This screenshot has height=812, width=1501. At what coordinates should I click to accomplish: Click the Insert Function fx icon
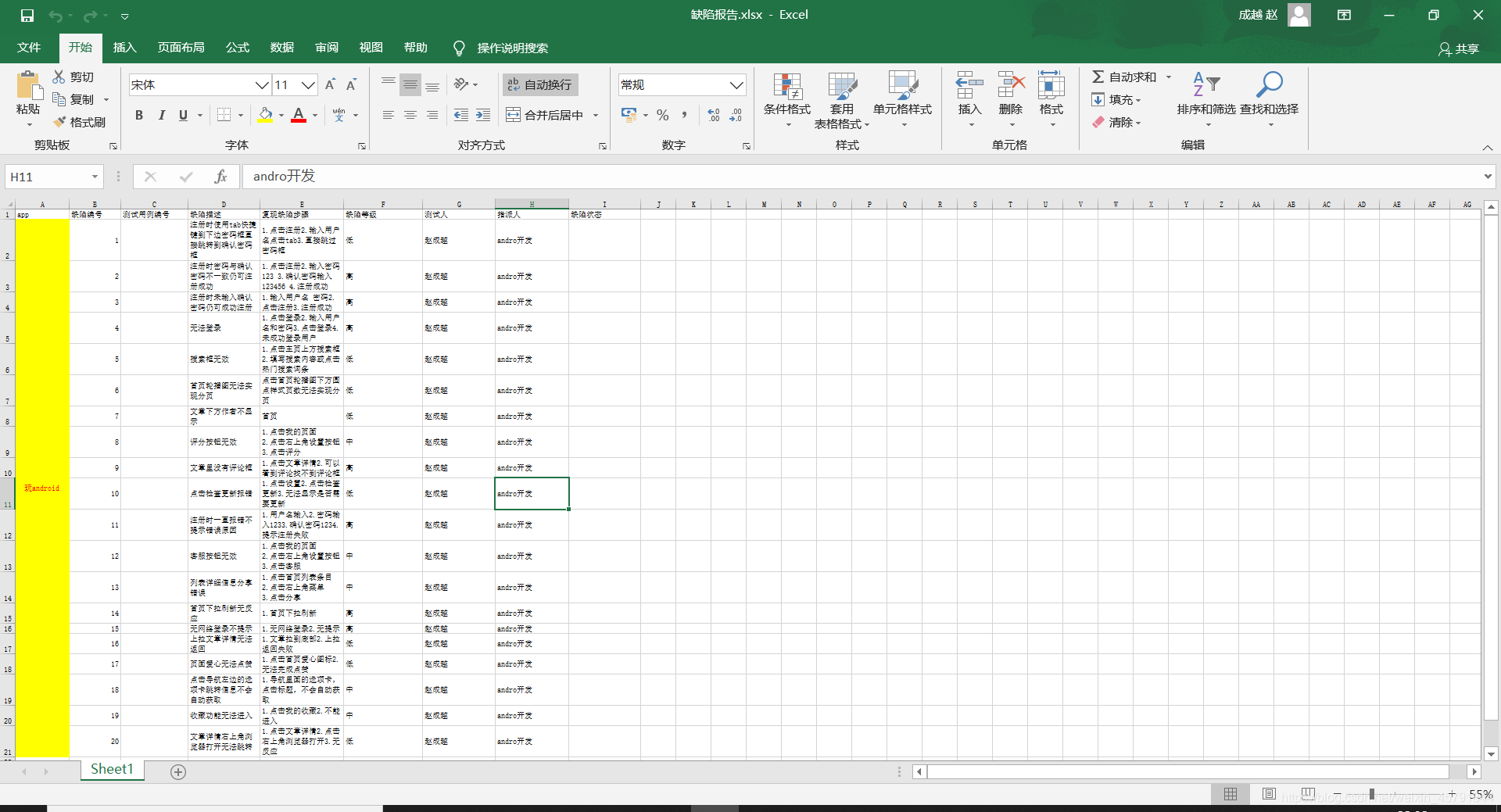(x=220, y=177)
